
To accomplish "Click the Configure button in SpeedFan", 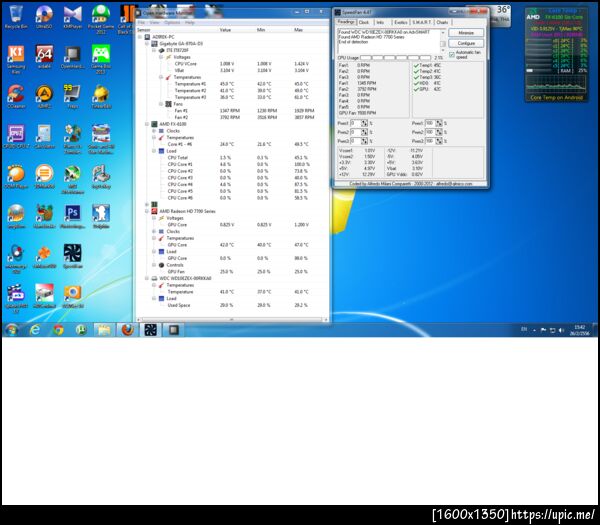I will [466, 44].
